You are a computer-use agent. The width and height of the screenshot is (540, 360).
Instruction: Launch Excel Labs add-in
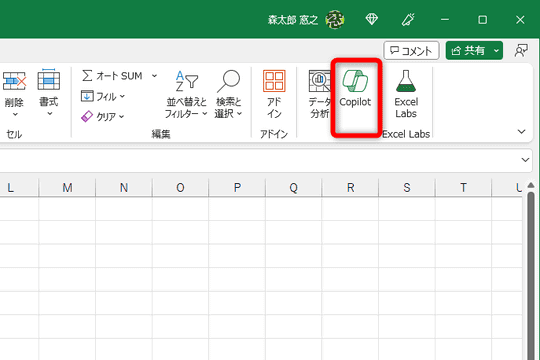406,94
